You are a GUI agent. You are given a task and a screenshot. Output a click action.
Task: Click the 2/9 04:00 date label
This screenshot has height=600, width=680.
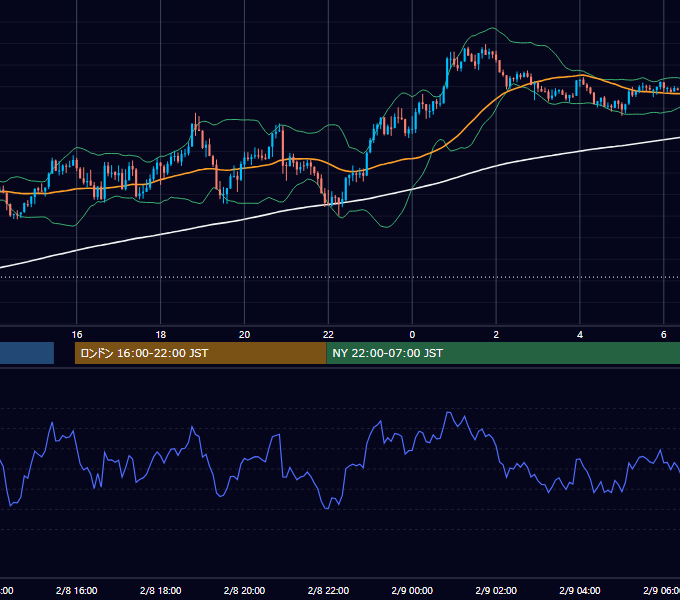click(x=580, y=590)
